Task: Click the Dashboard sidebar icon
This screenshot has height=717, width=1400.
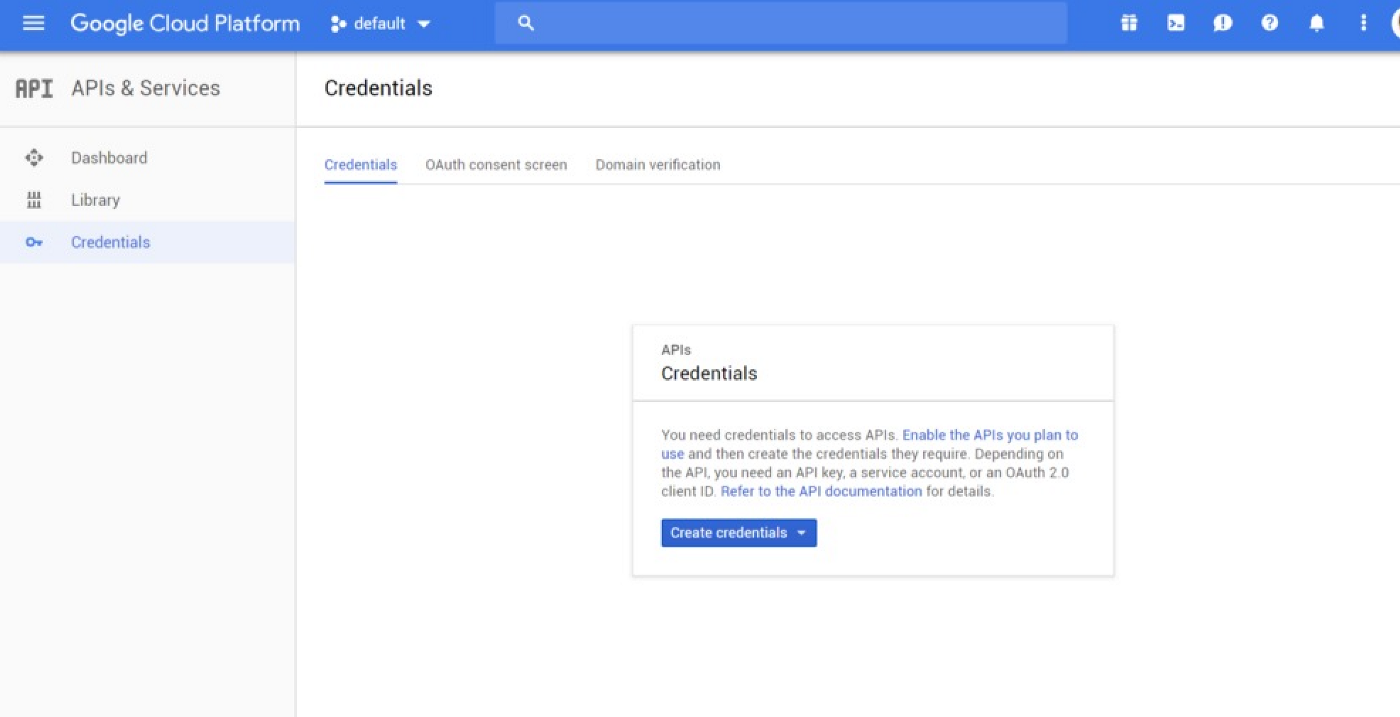Action: click(34, 158)
